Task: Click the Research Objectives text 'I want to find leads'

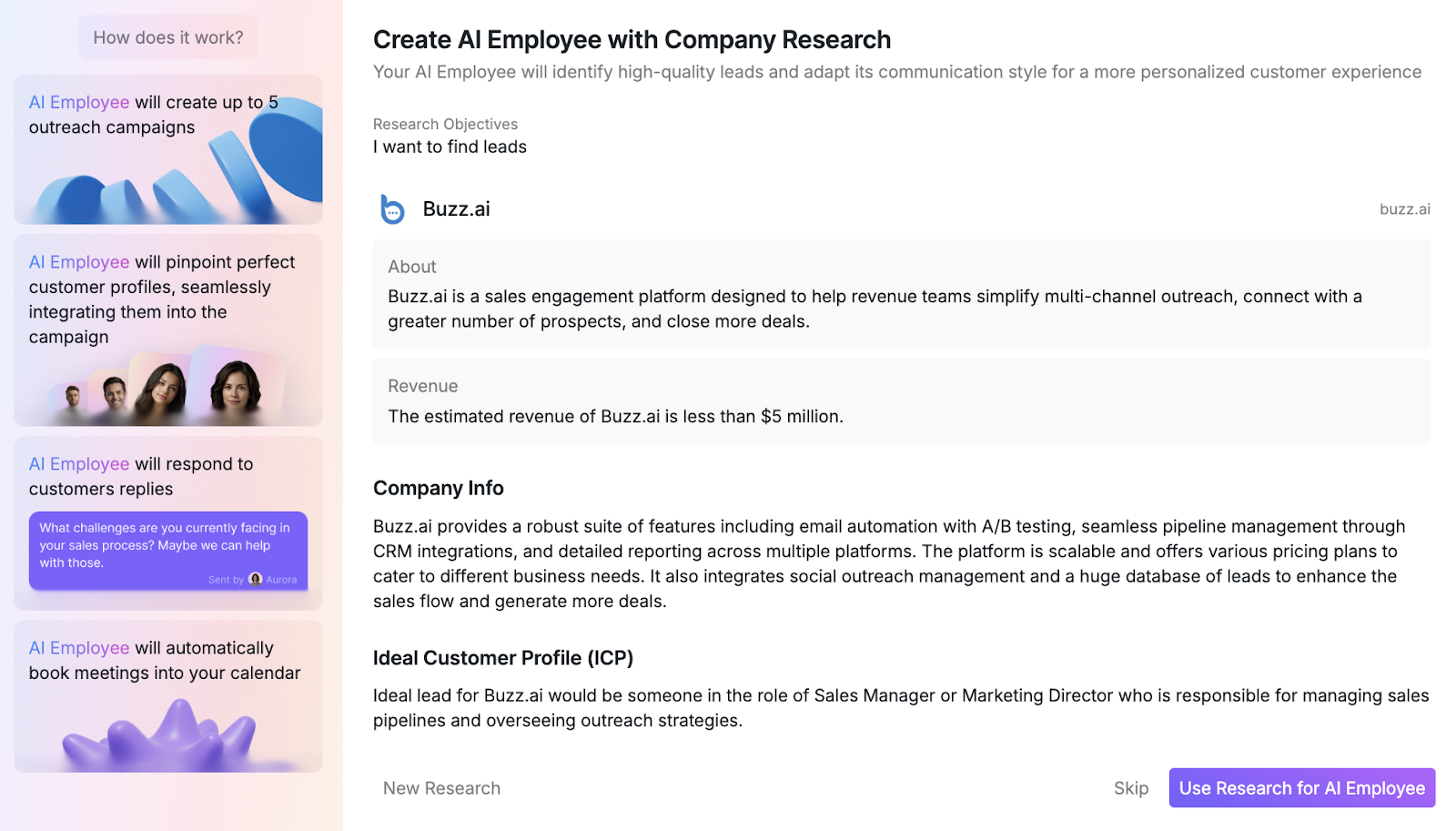Action: (450, 147)
